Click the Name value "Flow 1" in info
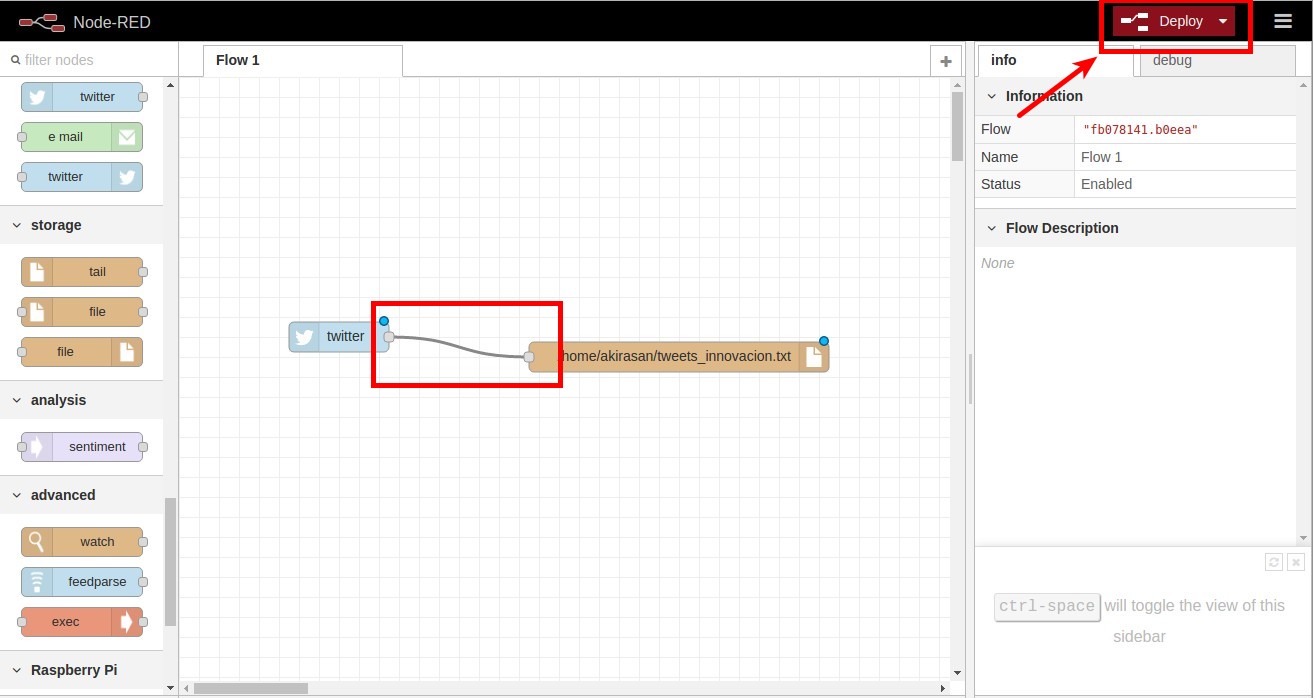 click(1101, 157)
